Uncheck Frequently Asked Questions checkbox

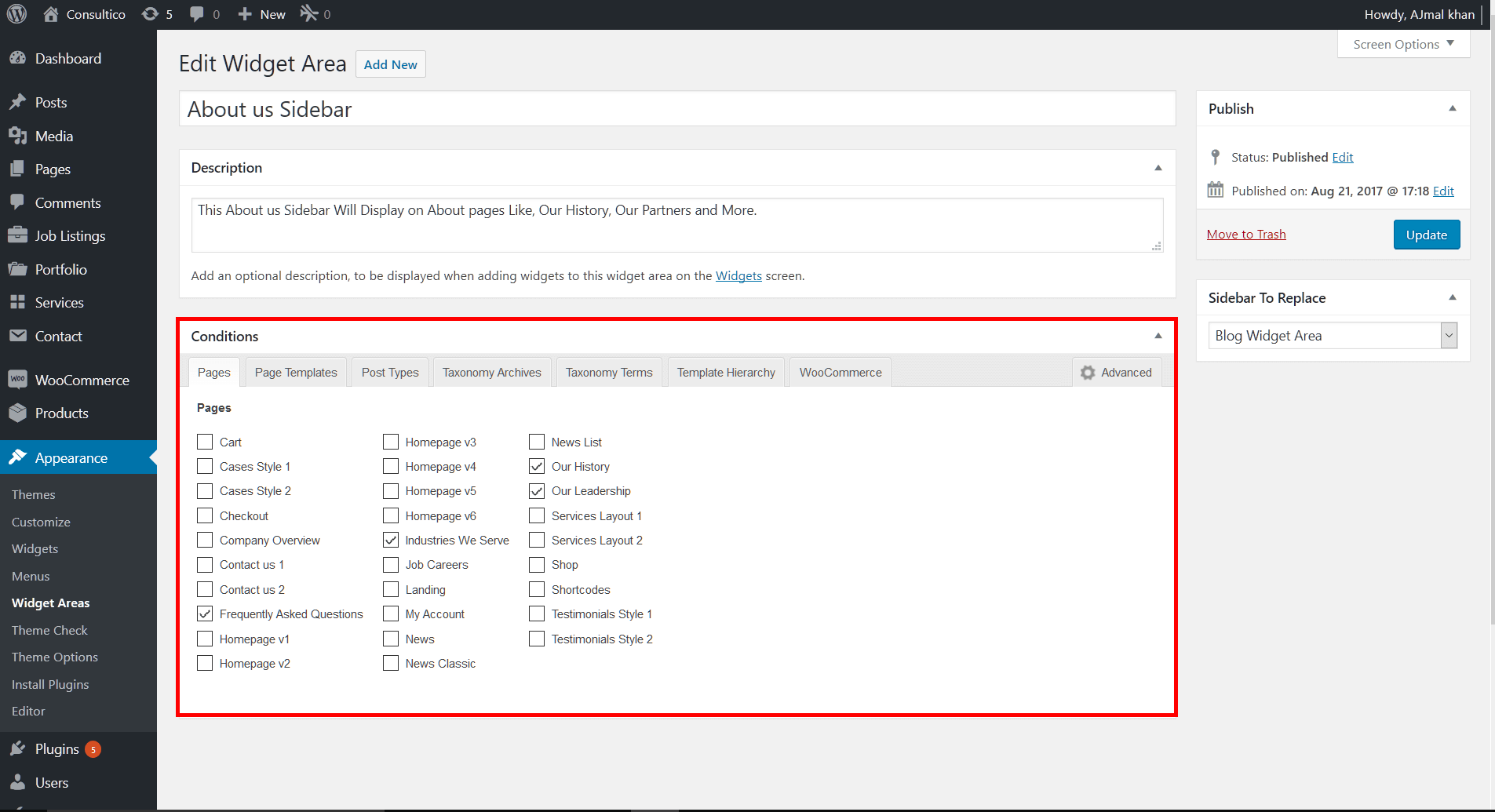205,614
